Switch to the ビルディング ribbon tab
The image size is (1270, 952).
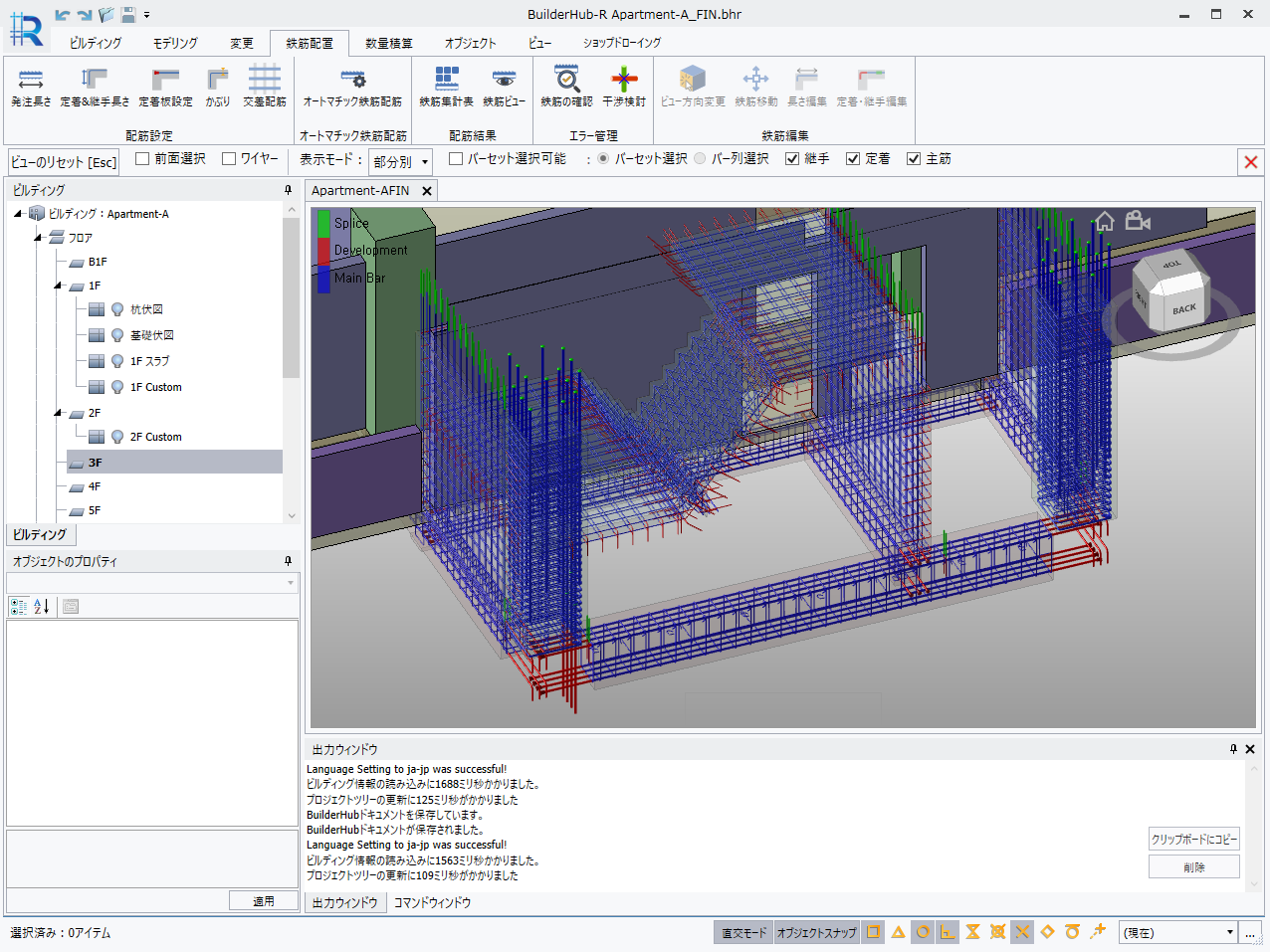coord(96,43)
